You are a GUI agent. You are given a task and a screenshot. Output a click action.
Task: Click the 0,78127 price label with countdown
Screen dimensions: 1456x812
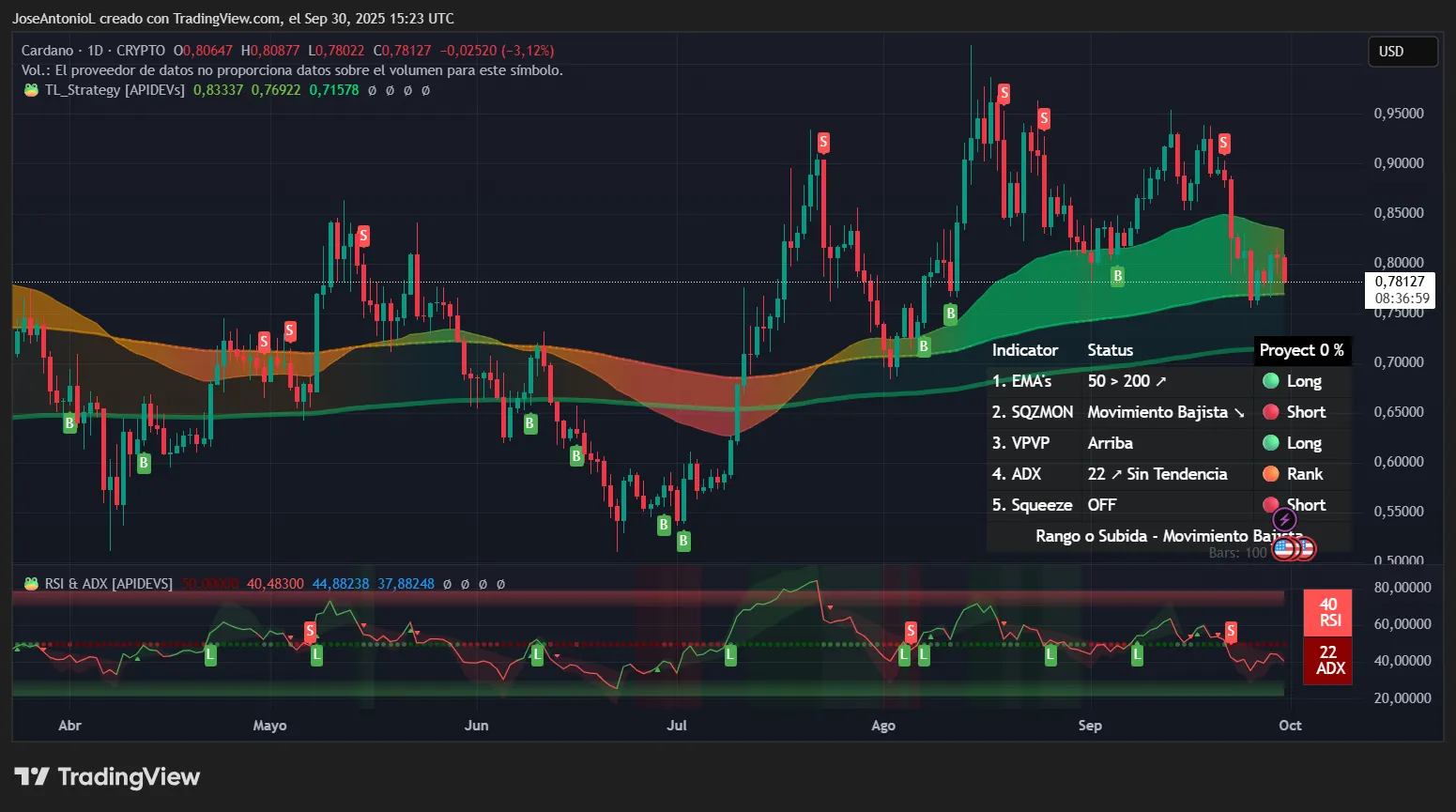(x=1400, y=290)
